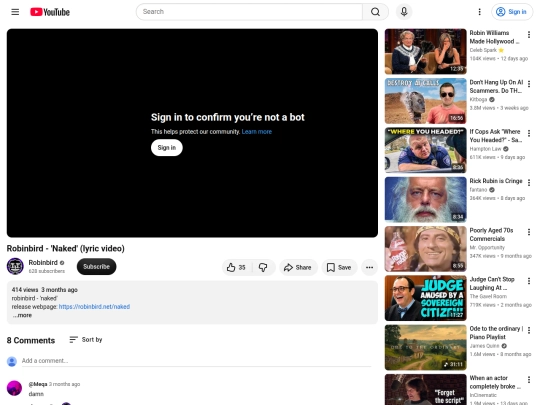Screen dimensions: 540x405
Task: Open If Cops Ask Where You Headed thumbnail
Action: [x=426, y=150]
